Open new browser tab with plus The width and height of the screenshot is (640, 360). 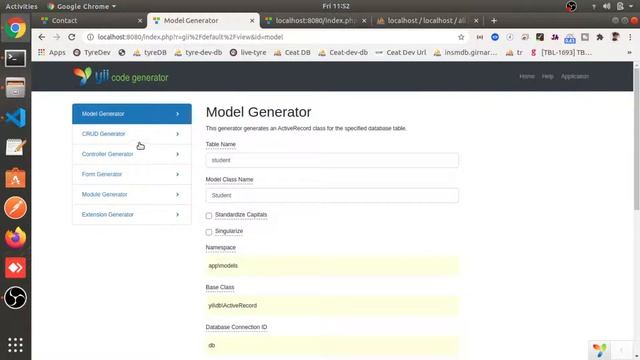pyautogui.click(x=494, y=20)
